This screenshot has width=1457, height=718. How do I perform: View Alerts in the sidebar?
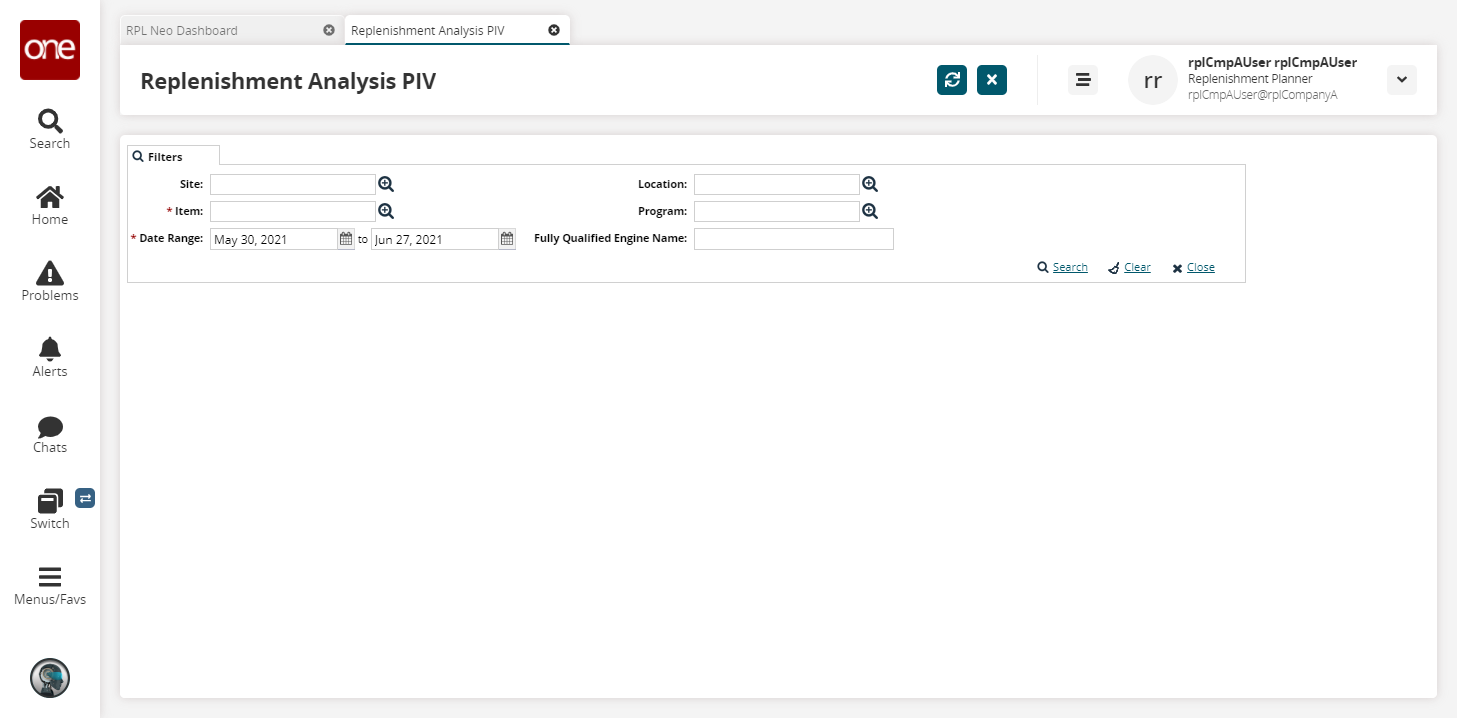coord(50,358)
